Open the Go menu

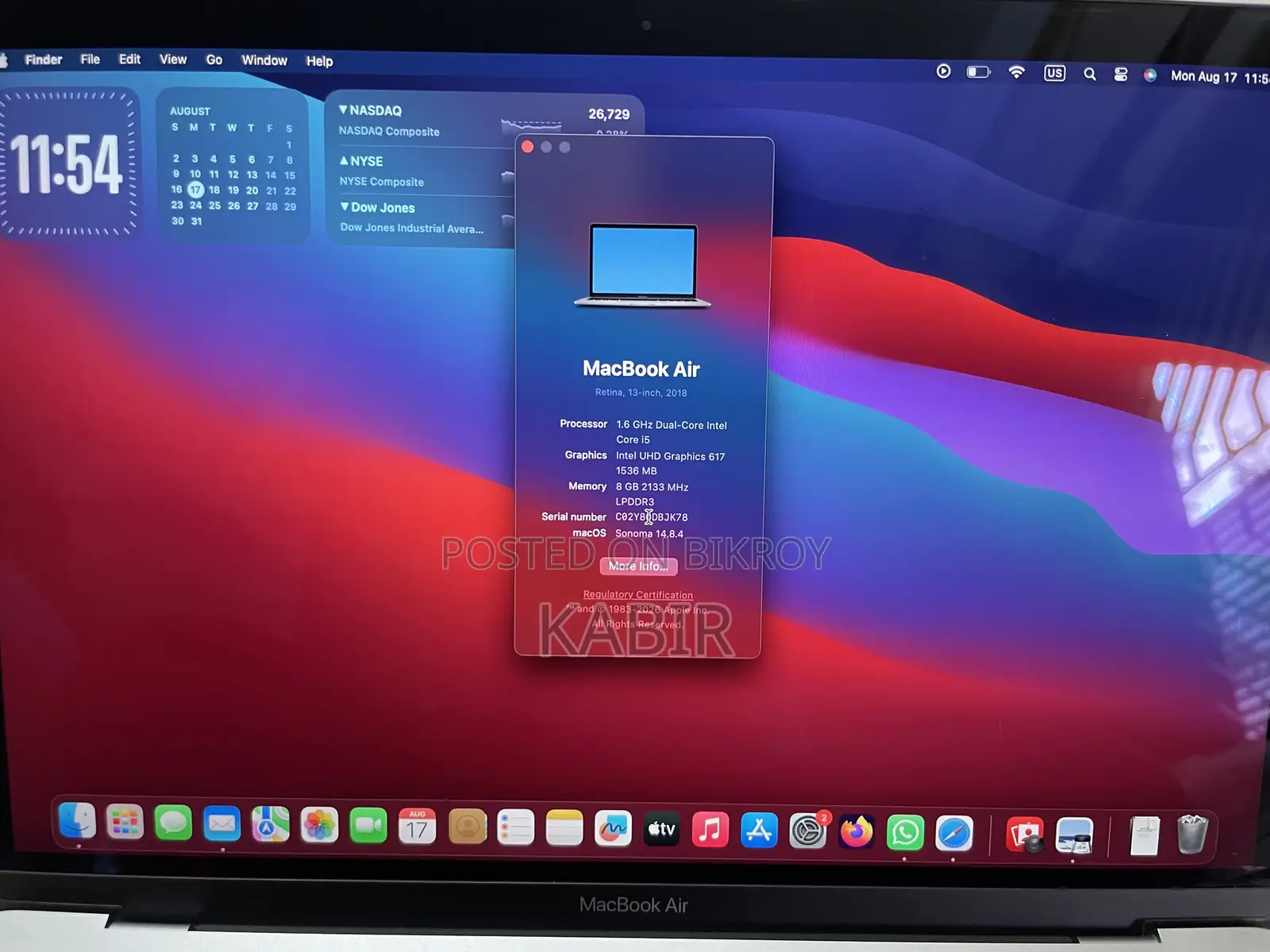pos(214,60)
